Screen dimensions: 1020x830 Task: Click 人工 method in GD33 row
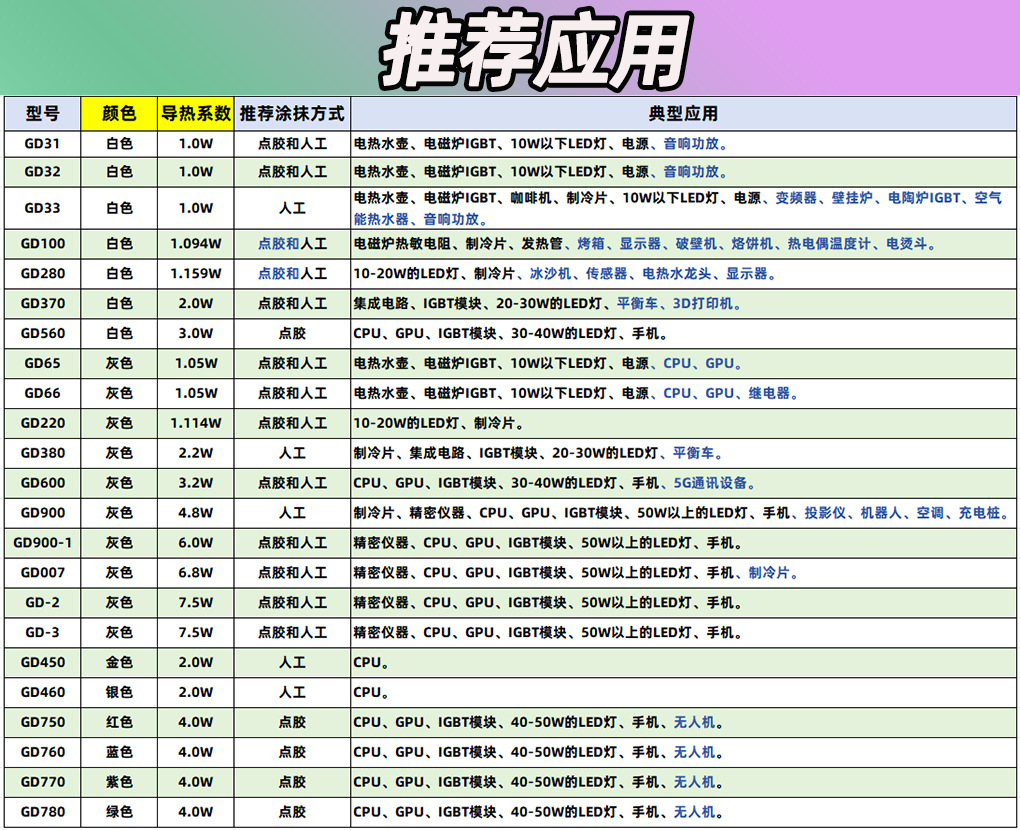pos(292,208)
